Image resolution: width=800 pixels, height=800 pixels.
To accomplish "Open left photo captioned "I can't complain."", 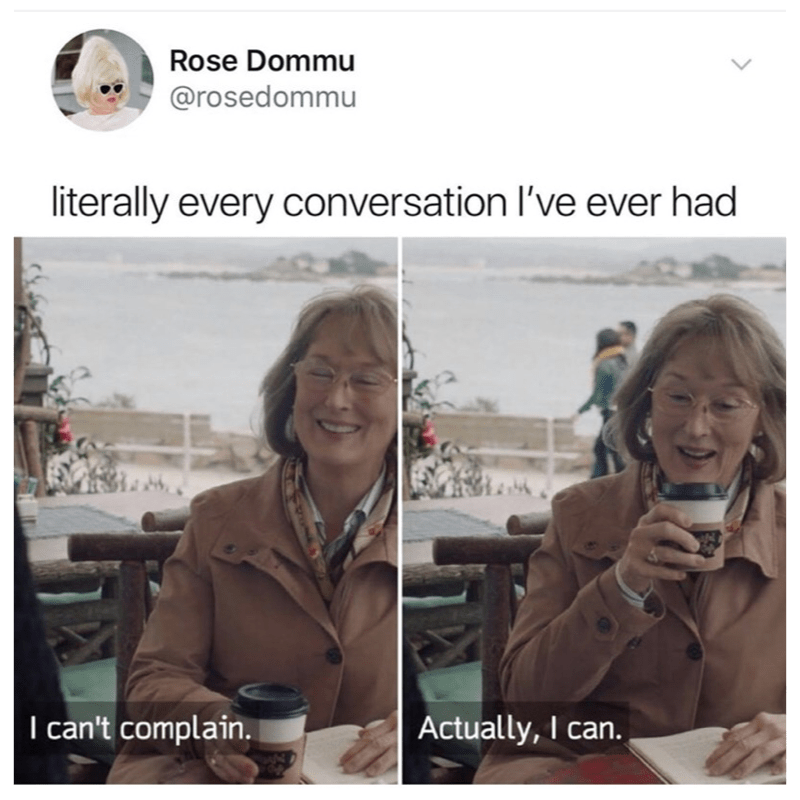I will click(x=206, y=510).
